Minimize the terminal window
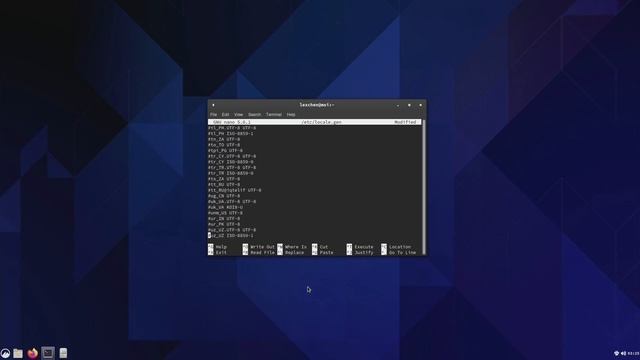The width and height of the screenshot is (640, 360). coord(398,105)
